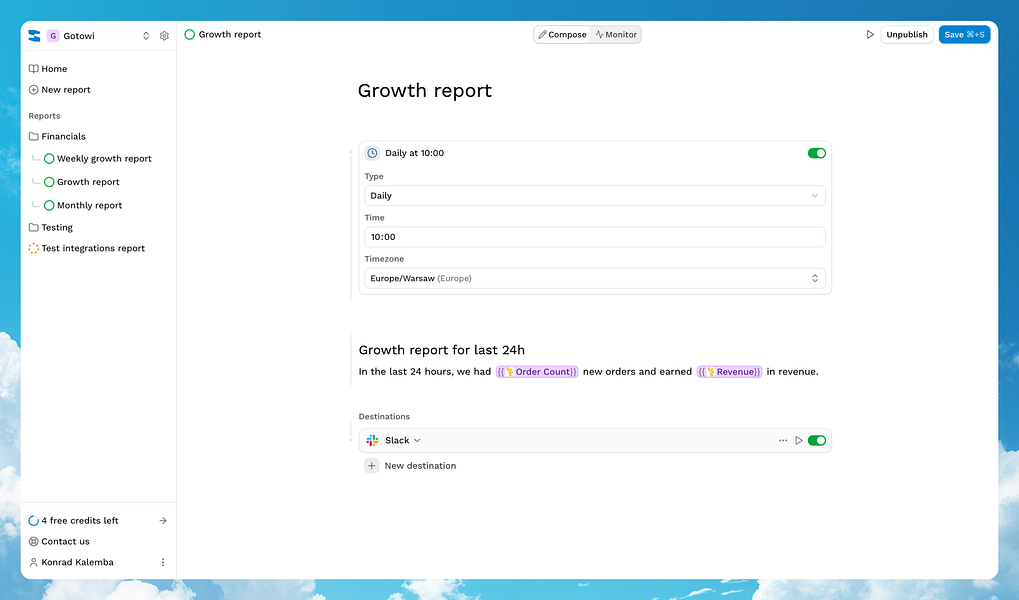Click the Growth report for last 24h heading
The image size is (1019, 600).
coord(442,350)
